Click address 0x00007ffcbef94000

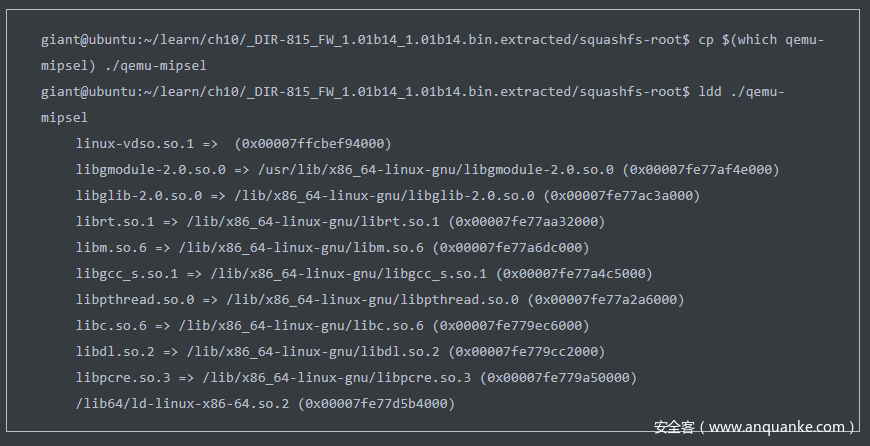(x=313, y=144)
